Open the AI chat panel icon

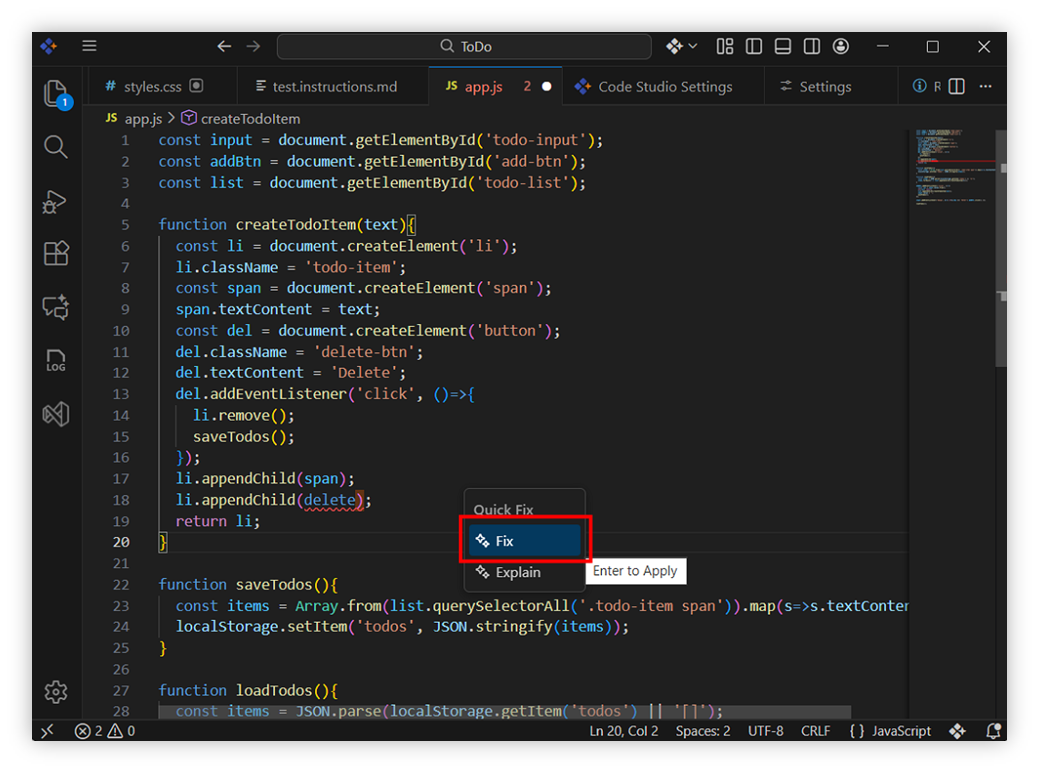56,307
